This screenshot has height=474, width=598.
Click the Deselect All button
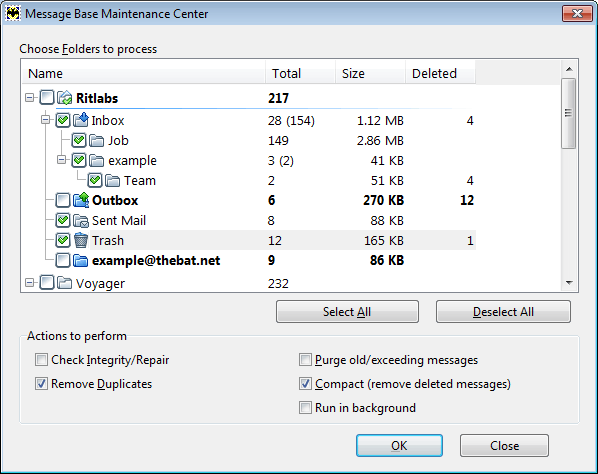click(x=503, y=312)
